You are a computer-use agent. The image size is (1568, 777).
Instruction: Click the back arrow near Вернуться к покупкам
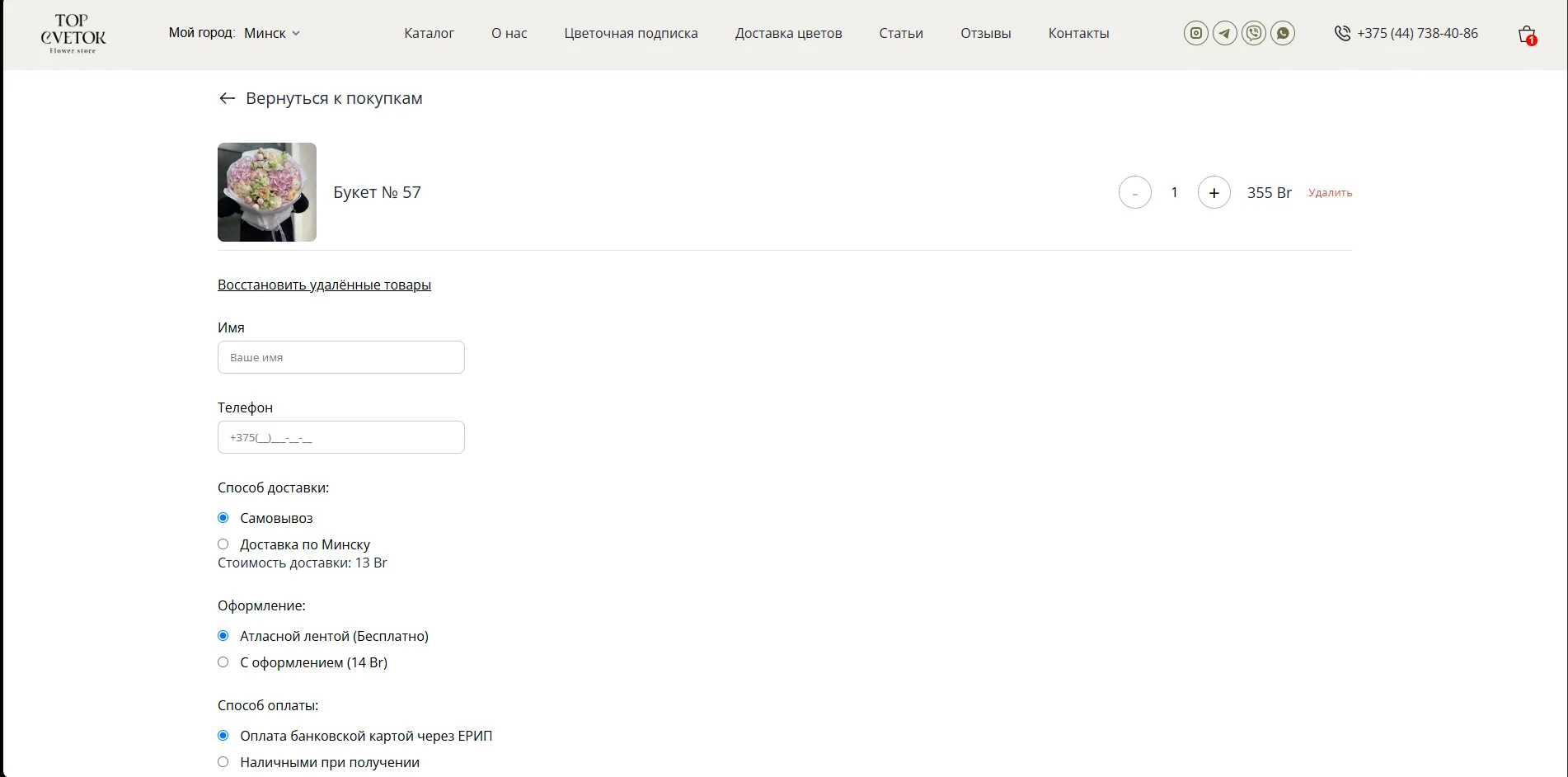click(x=228, y=98)
